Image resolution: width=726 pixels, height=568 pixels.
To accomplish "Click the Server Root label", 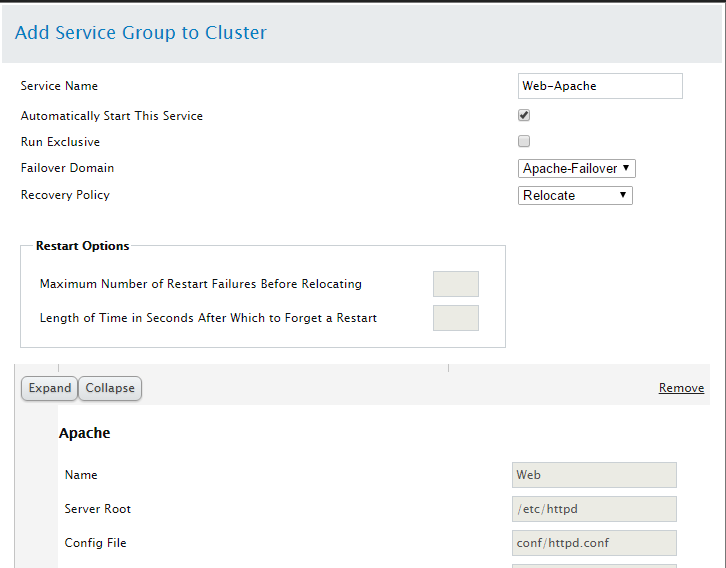I will (x=98, y=509).
